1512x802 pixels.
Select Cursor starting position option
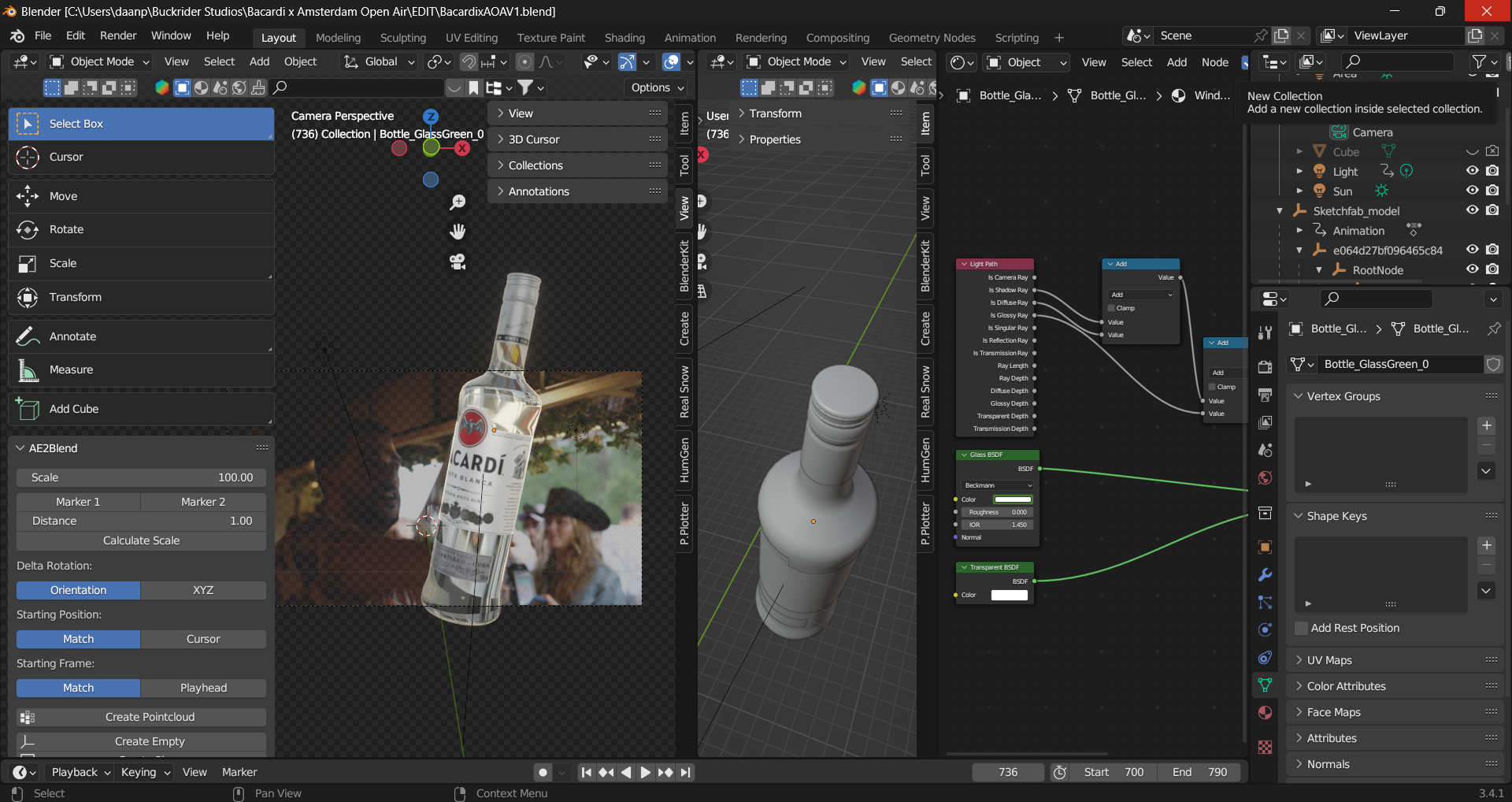pos(203,639)
